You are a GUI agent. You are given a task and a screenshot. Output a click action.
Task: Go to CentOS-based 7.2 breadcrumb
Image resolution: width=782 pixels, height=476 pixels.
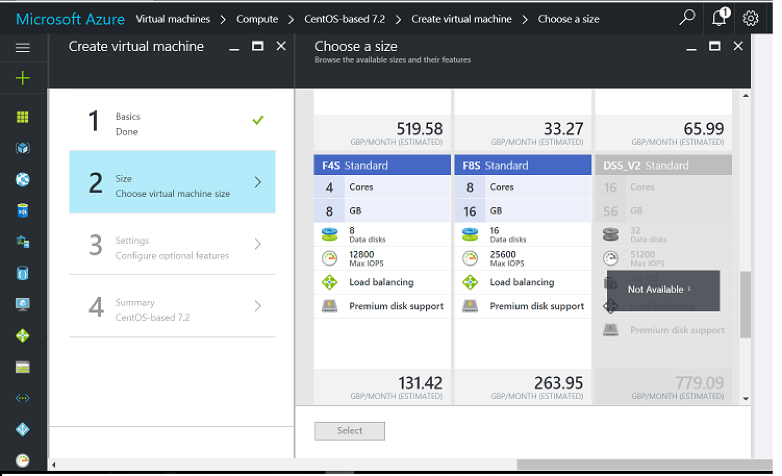pos(345,19)
